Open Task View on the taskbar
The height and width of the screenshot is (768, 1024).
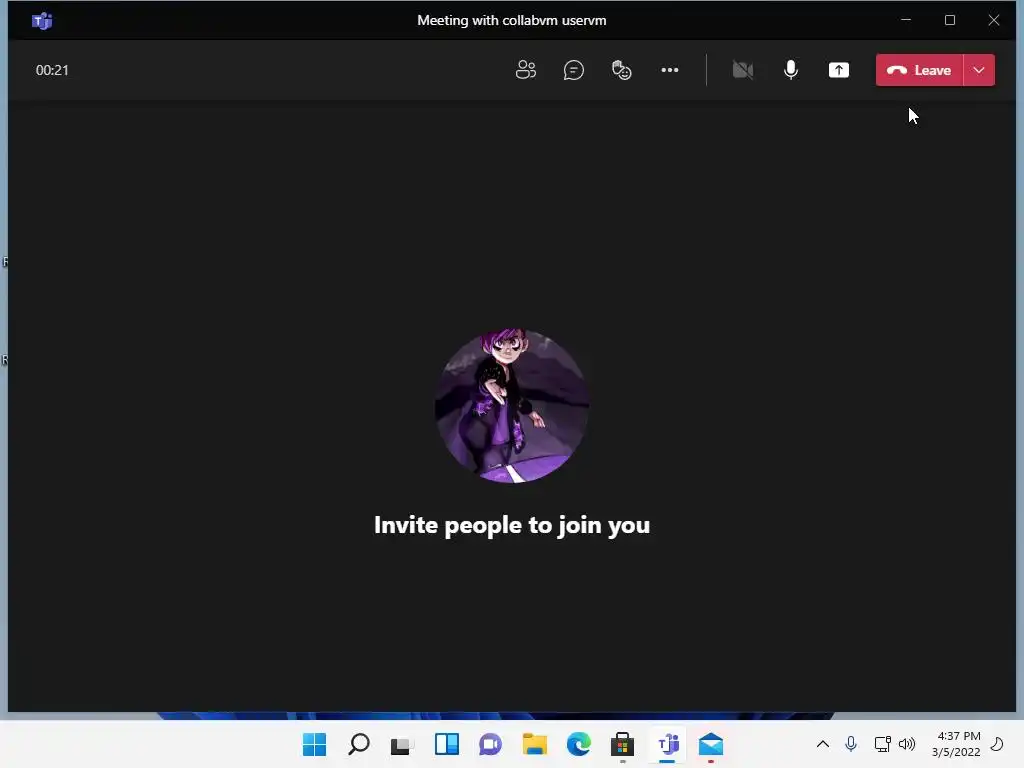[402, 744]
